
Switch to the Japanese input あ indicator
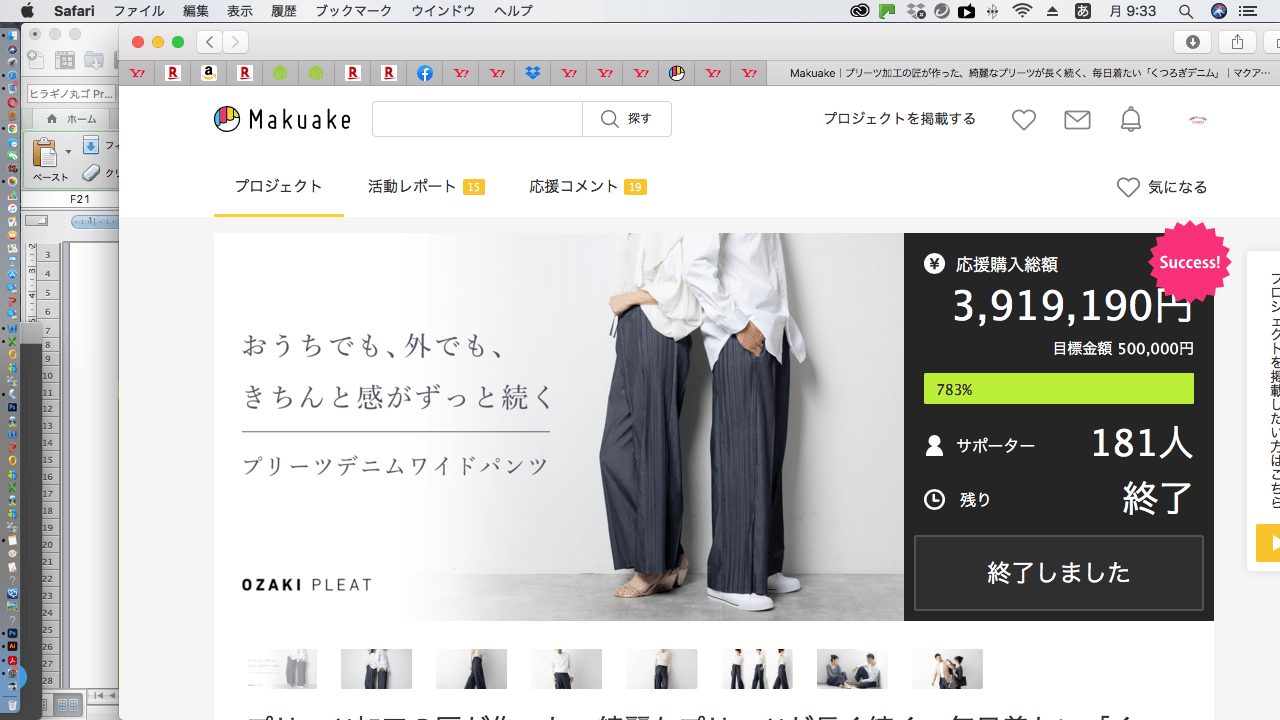(x=1080, y=11)
